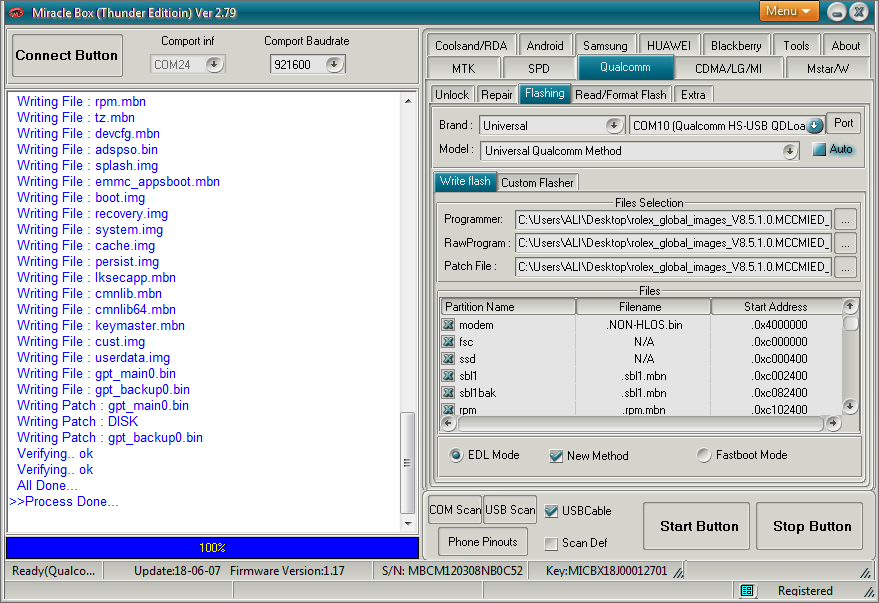Click the files list horizontal scrollbar
Viewport: 879px width, 603px height.
641,424
